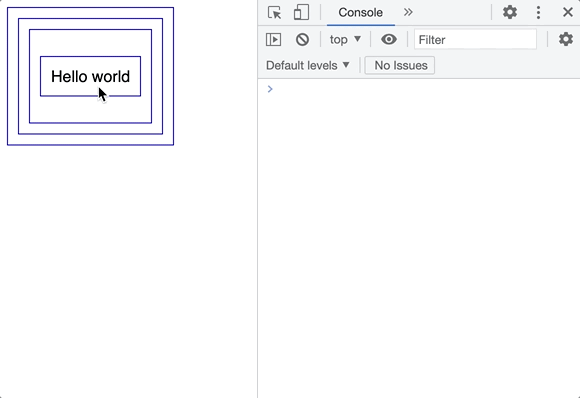Switch to the Console tab

coord(361,13)
